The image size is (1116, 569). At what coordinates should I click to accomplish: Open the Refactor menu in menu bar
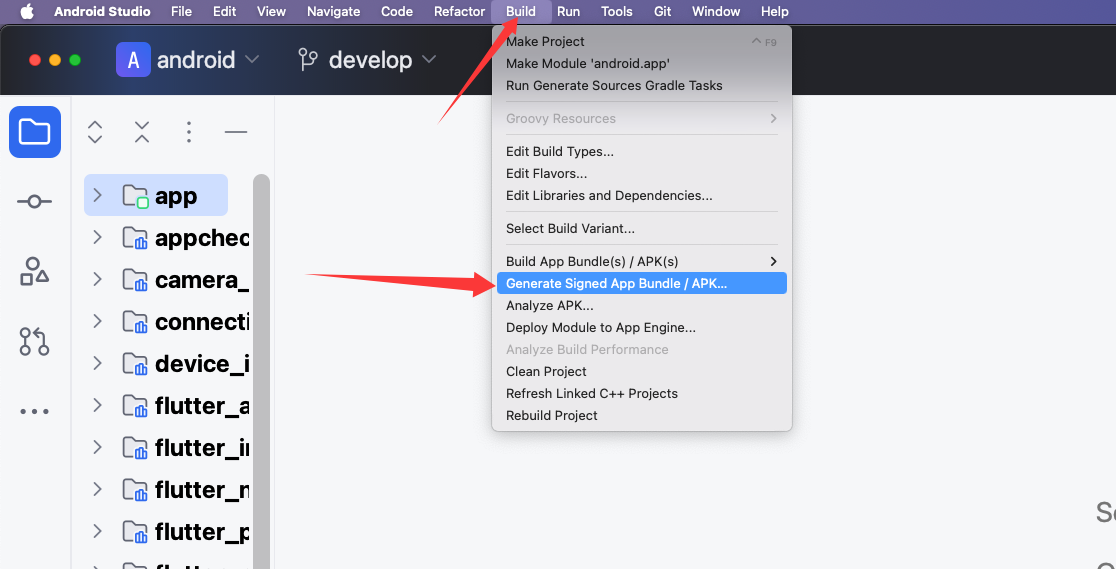tap(459, 12)
